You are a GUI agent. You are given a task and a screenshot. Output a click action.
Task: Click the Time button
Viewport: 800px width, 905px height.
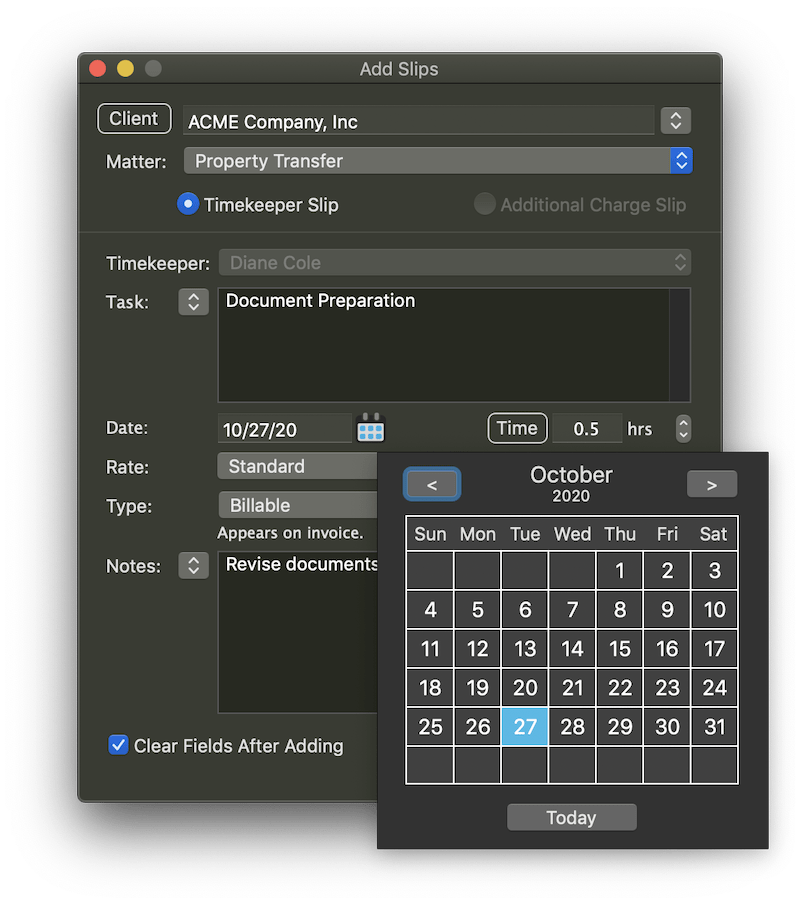(x=517, y=428)
